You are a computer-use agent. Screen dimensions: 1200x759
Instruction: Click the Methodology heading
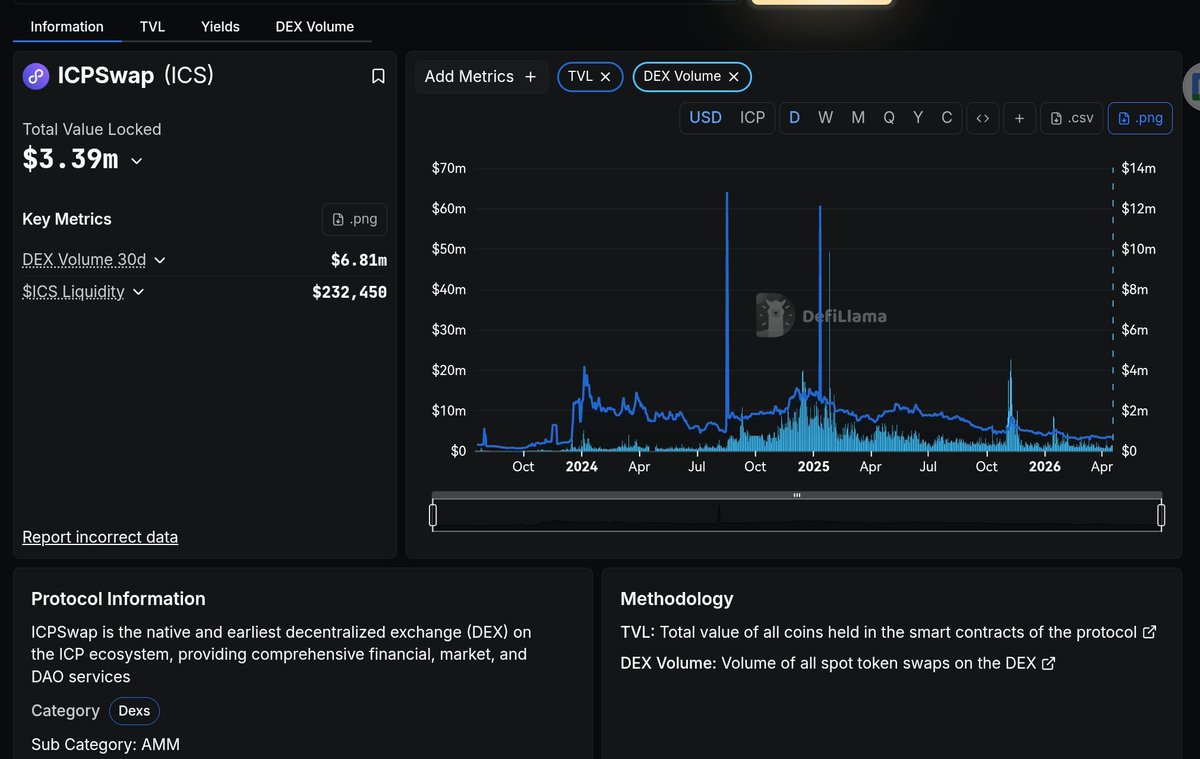677,599
